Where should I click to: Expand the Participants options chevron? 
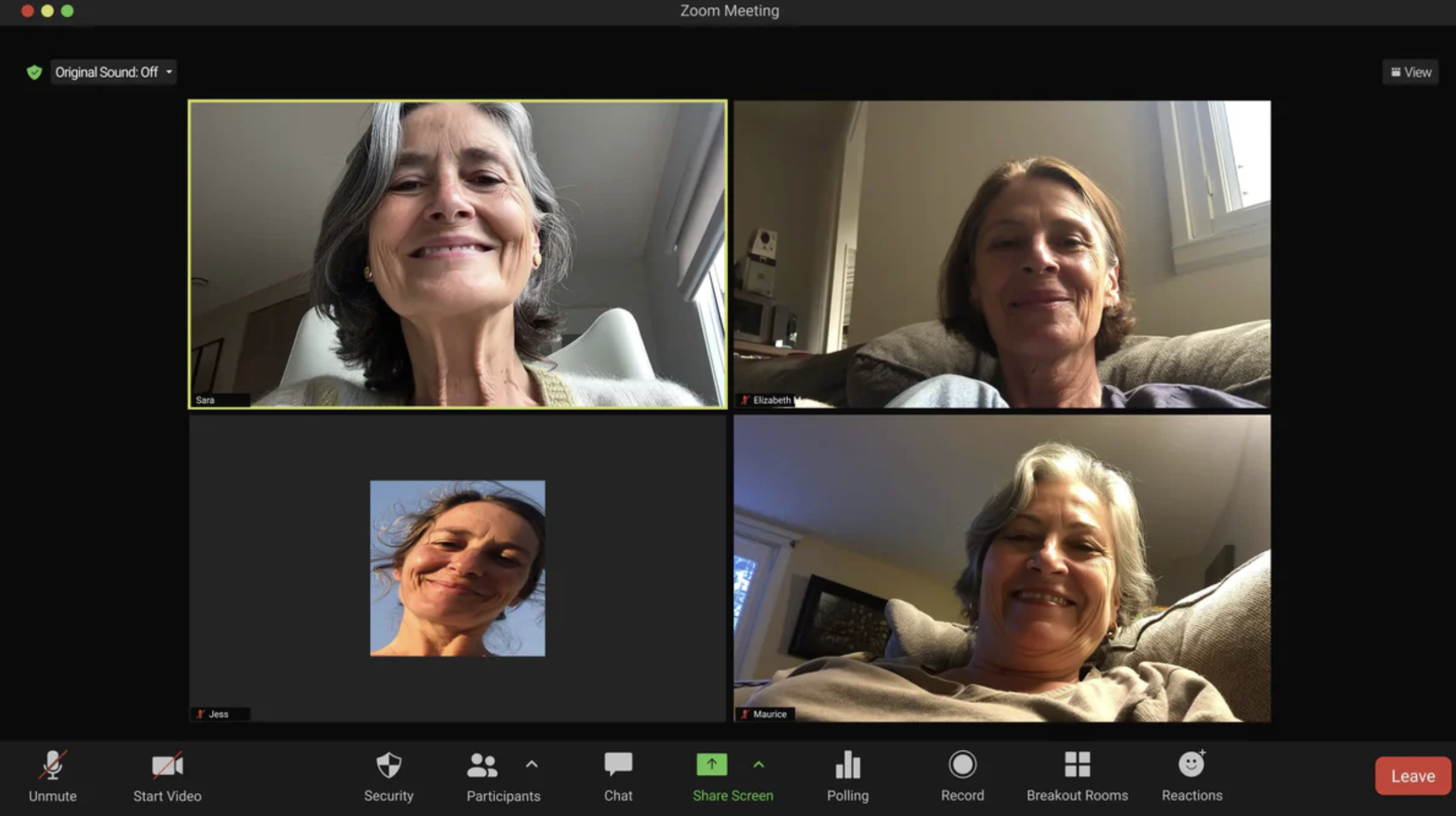pyautogui.click(x=533, y=764)
